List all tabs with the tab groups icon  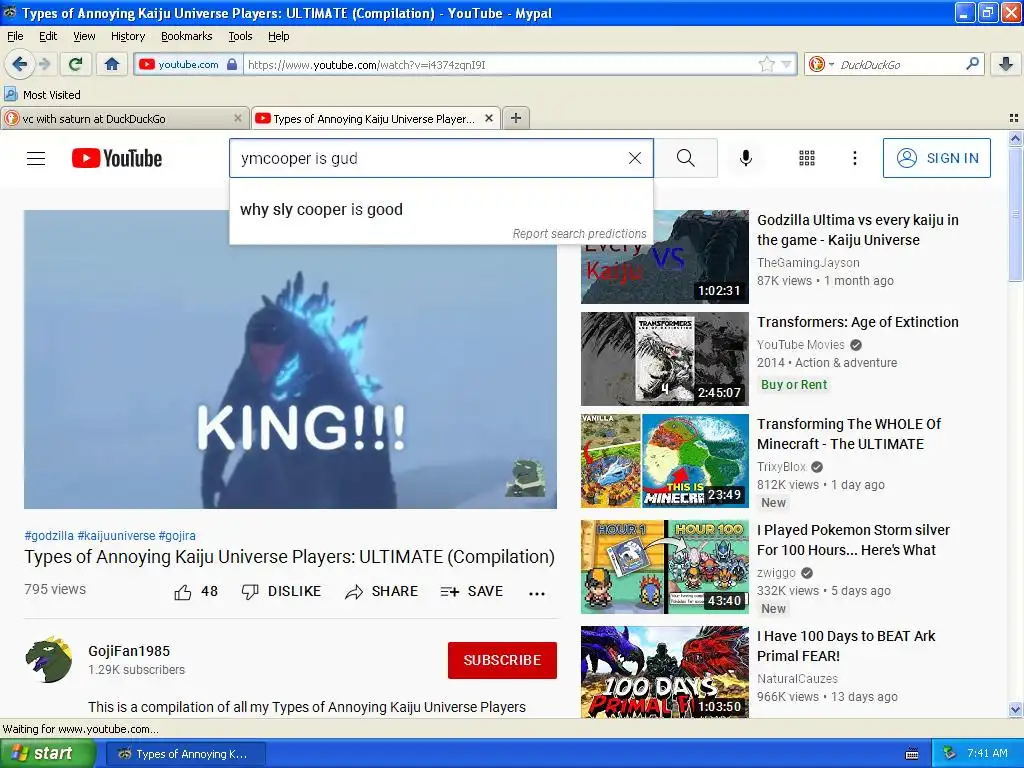tap(1014, 118)
